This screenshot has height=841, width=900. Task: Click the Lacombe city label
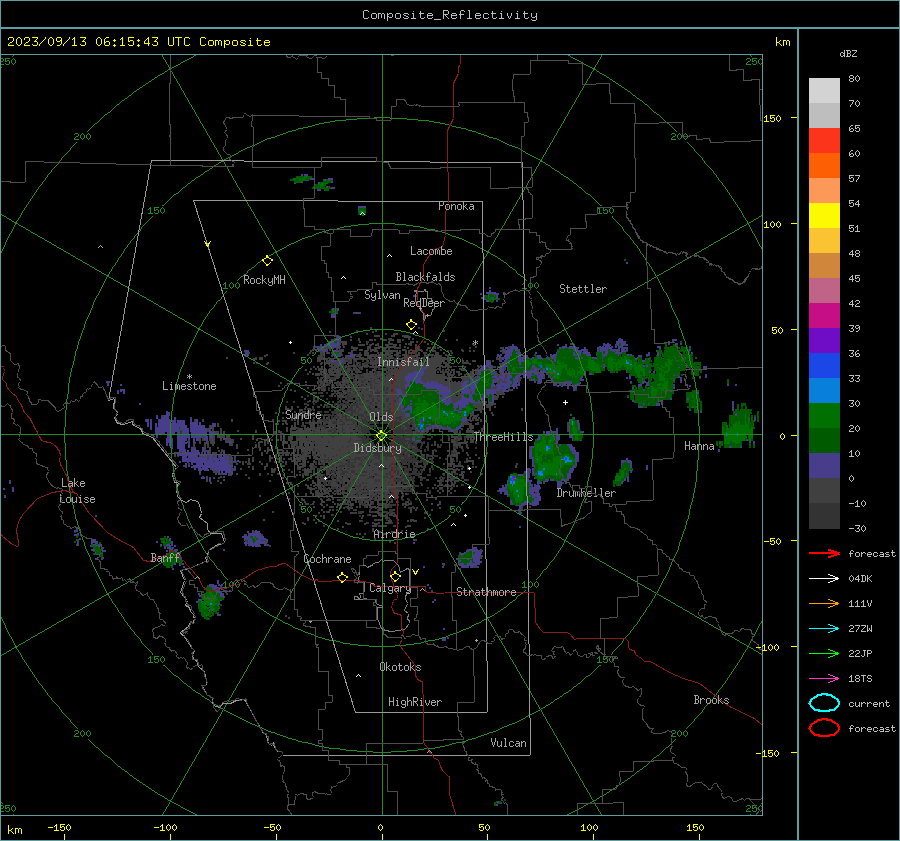(431, 251)
